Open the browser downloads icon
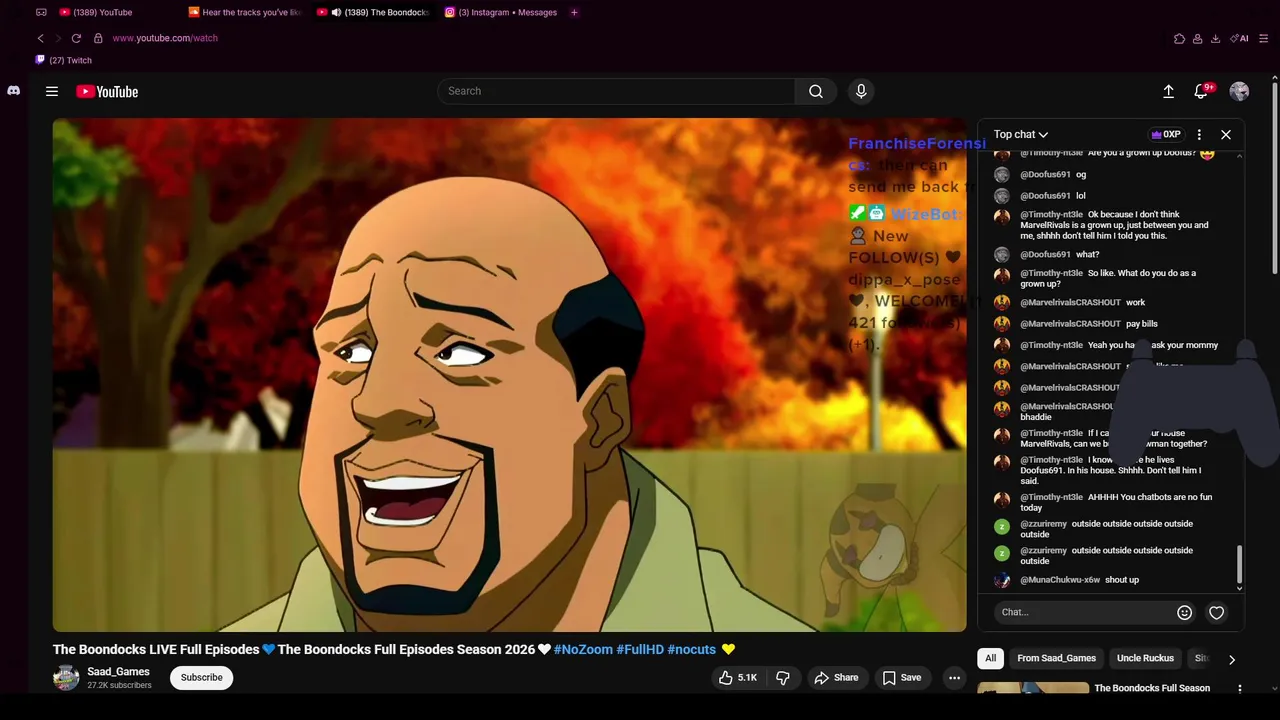The image size is (1280, 720). [1215, 38]
